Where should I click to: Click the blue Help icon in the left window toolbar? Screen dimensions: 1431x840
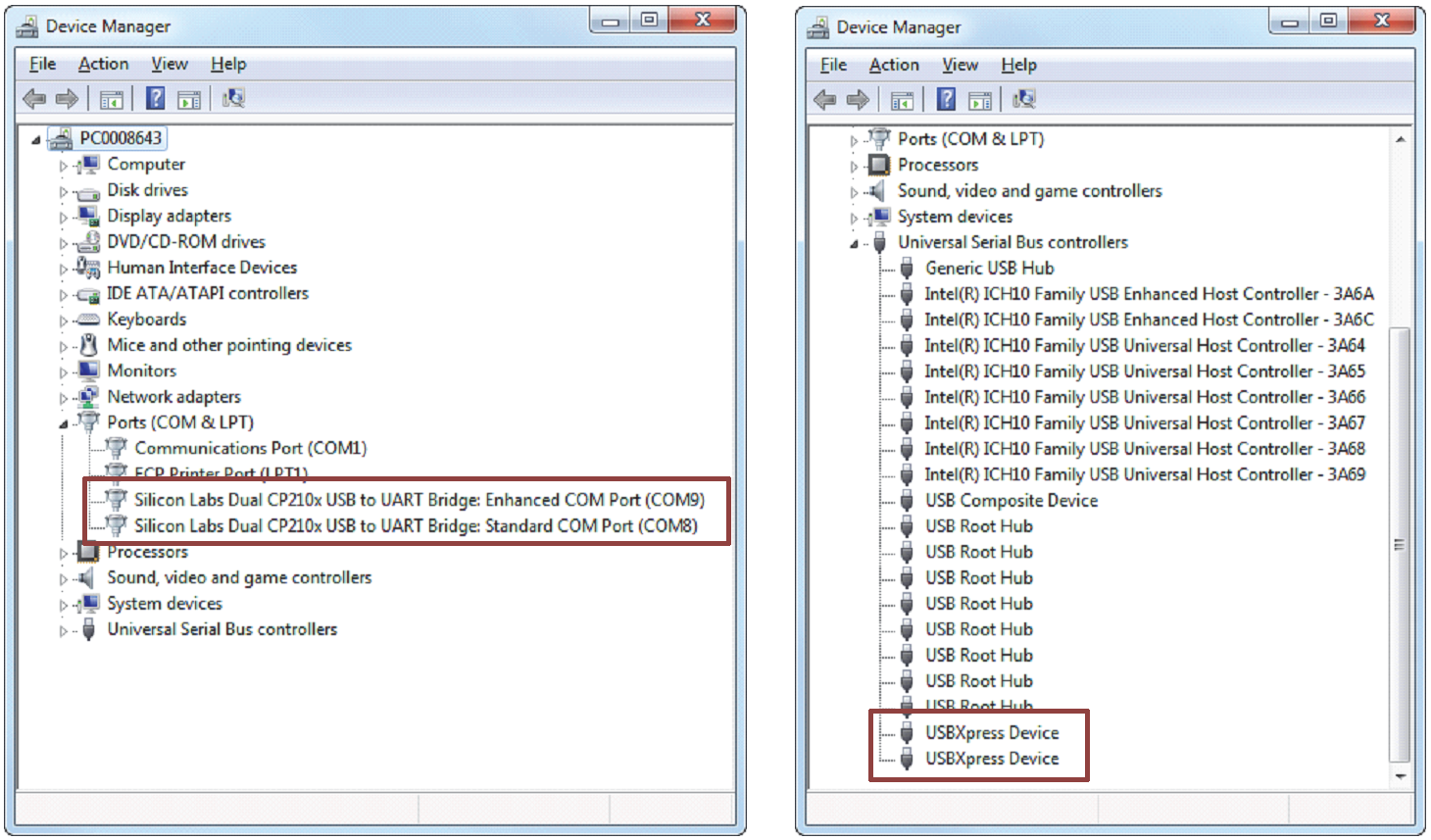click(x=155, y=98)
